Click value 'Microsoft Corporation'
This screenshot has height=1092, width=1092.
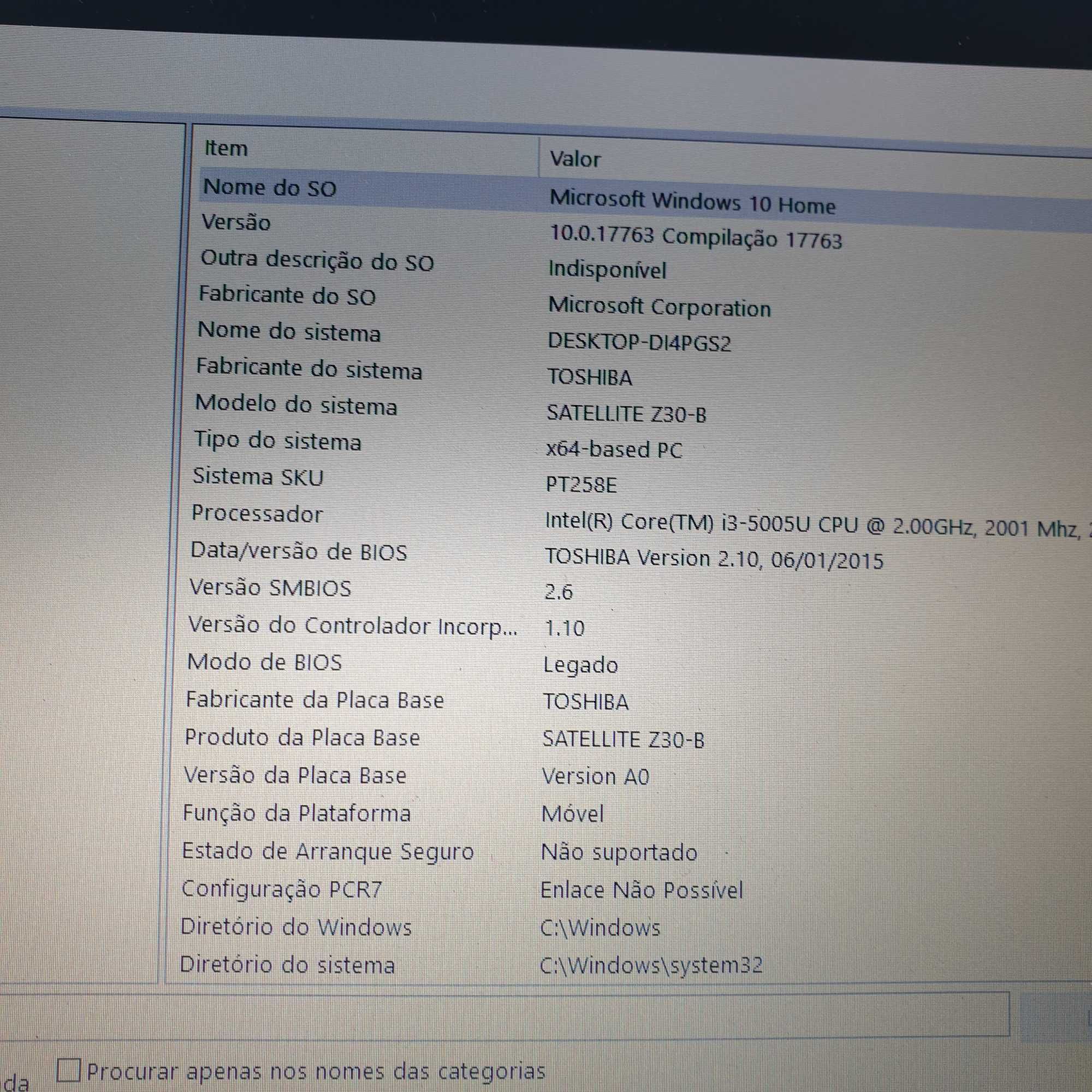pos(660,307)
